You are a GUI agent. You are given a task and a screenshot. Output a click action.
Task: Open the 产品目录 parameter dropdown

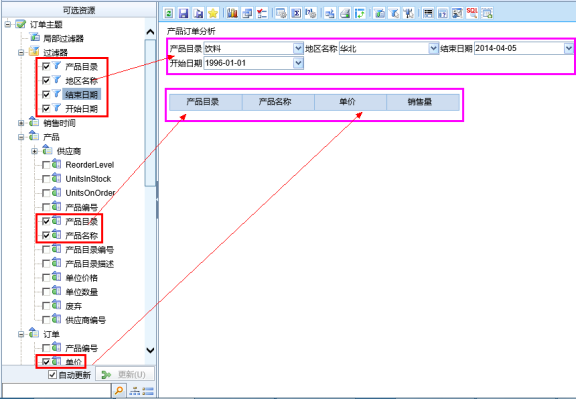[298, 48]
